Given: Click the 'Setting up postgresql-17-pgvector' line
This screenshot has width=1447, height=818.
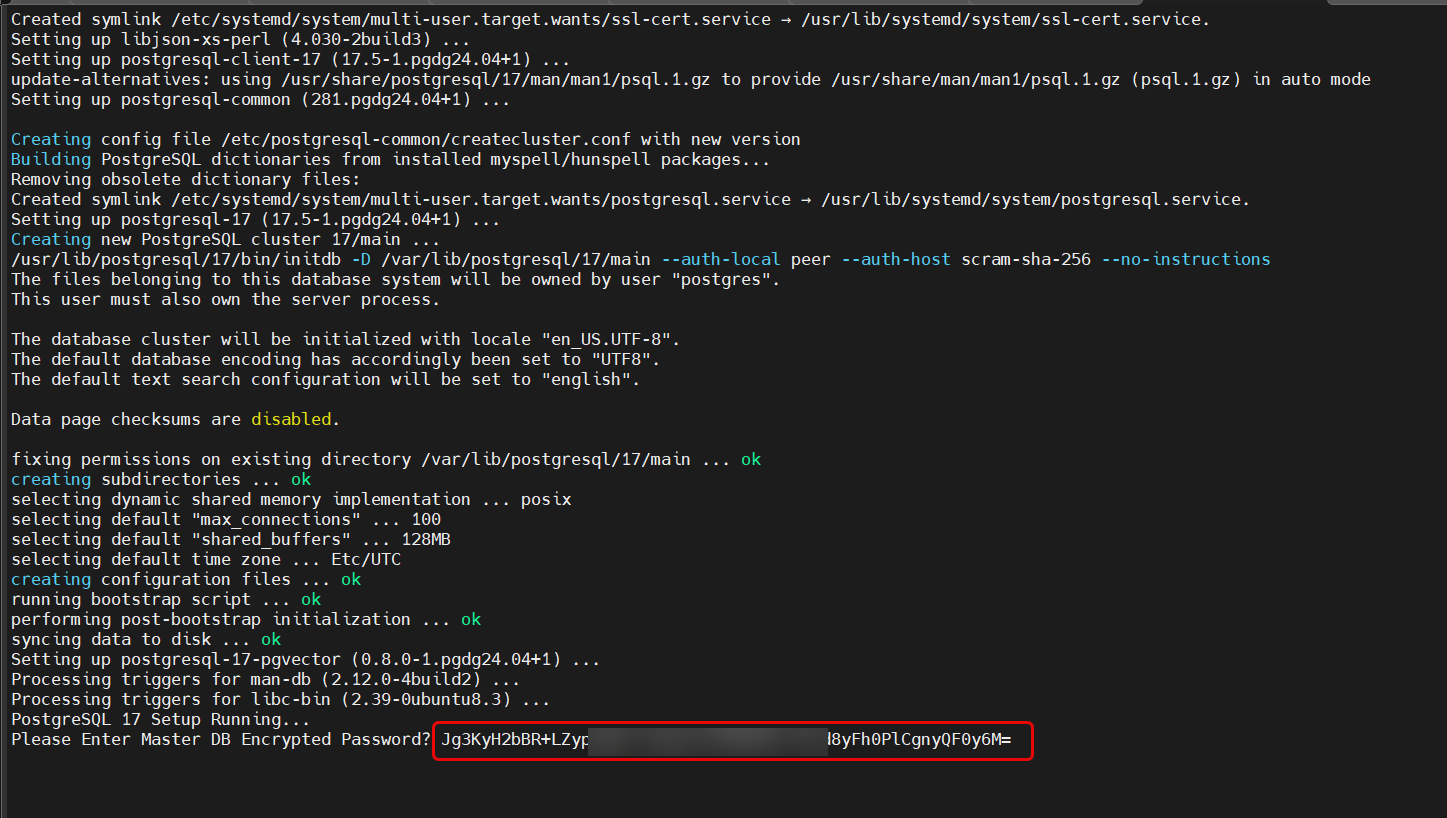Looking at the screenshot, I should pyautogui.click(x=305, y=660).
